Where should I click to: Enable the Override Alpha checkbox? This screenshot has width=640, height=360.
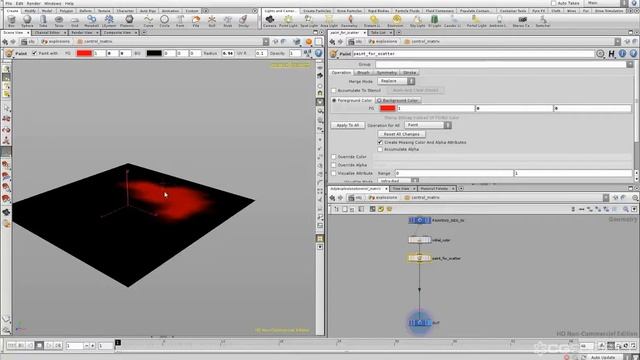tap(333, 165)
